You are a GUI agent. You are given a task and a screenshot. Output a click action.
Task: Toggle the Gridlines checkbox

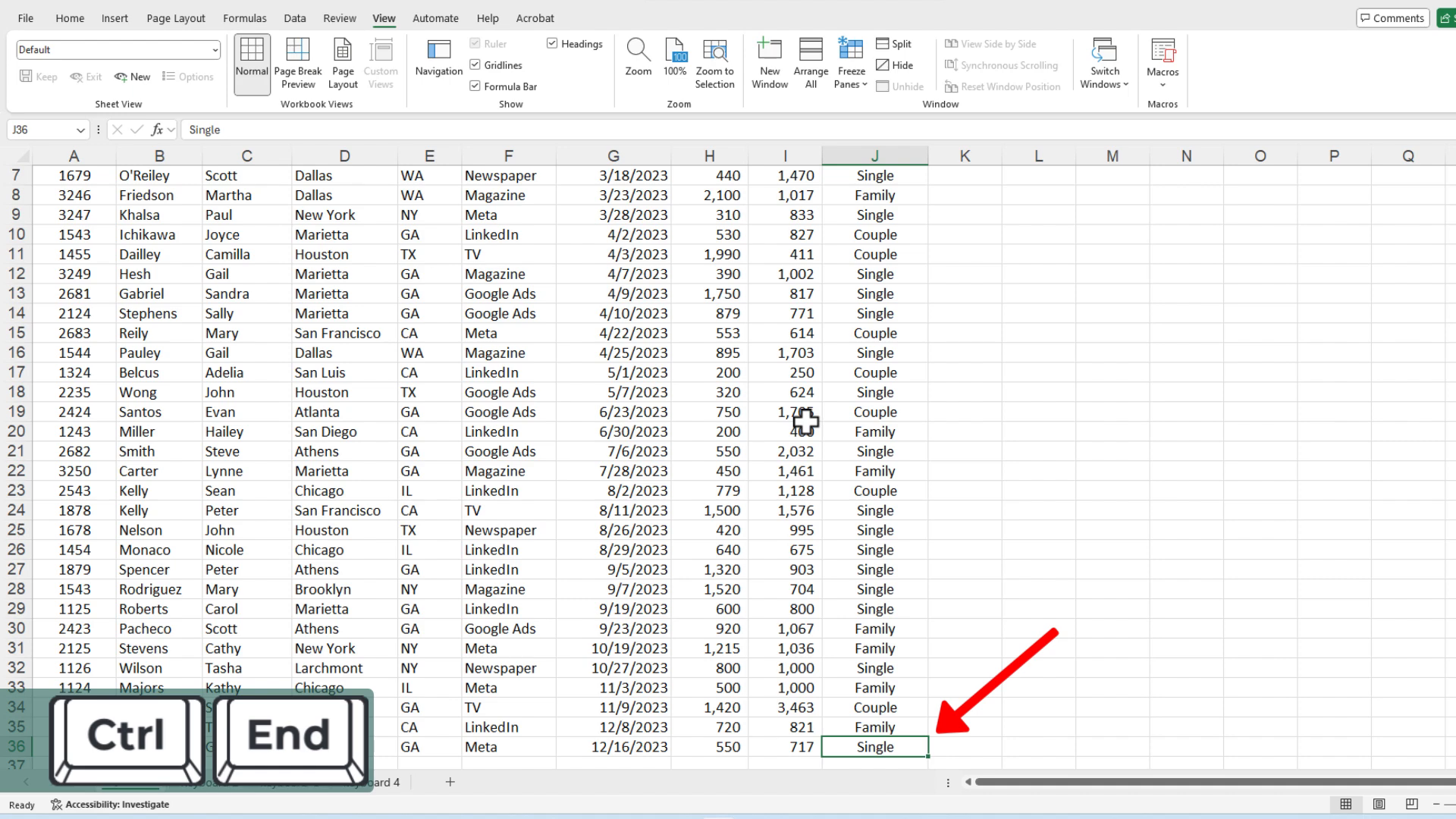pos(475,65)
